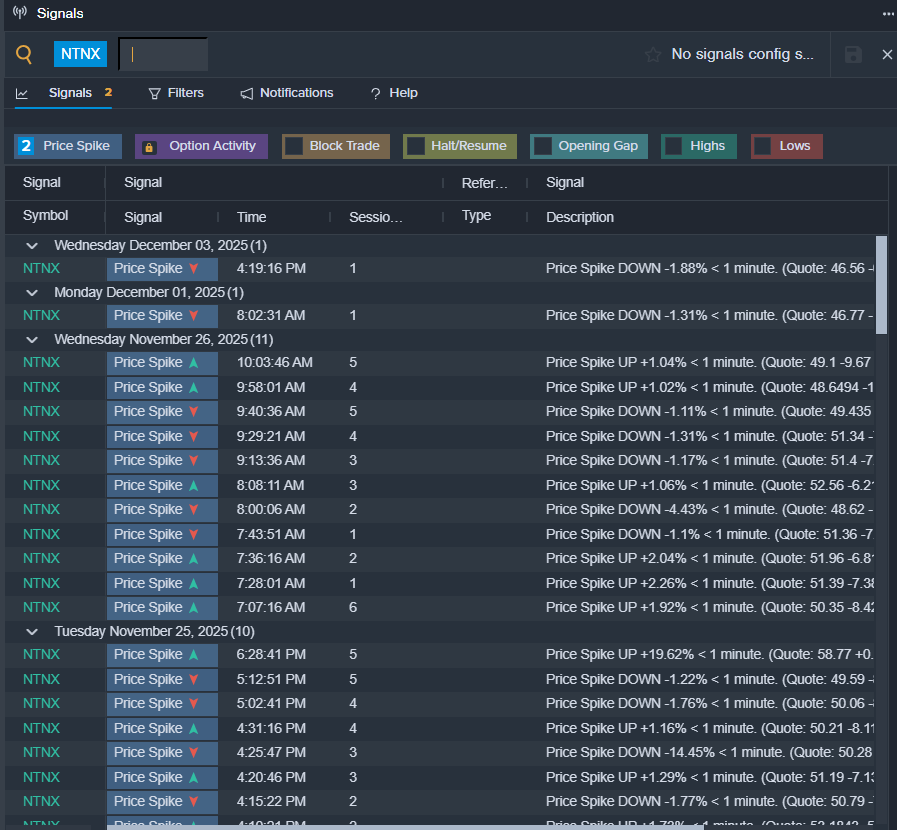Viewport: 897px width, 830px height.
Task: Collapse the Wednesday November 26, 2025 group
Action: (32, 339)
